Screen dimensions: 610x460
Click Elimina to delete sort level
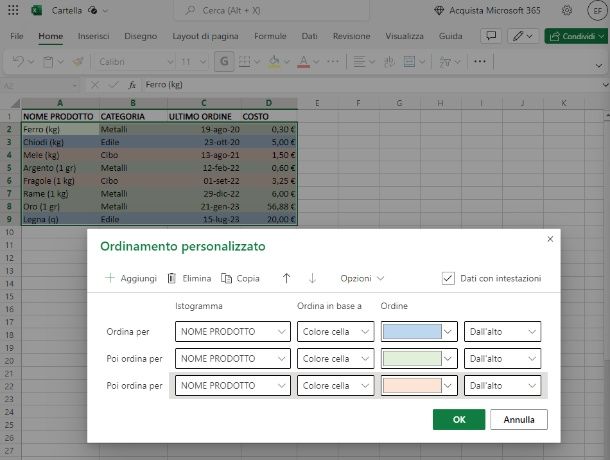[x=189, y=278]
